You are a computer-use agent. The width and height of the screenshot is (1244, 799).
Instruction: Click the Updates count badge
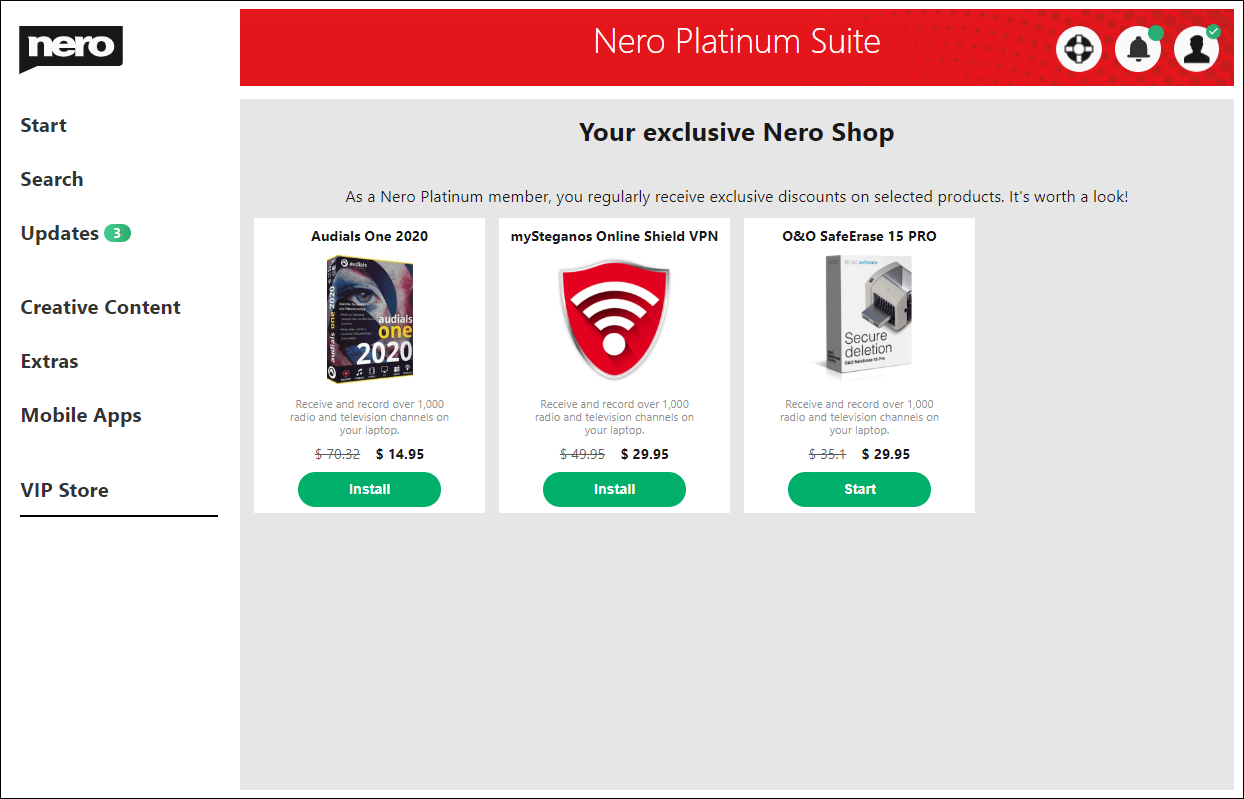pos(117,233)
